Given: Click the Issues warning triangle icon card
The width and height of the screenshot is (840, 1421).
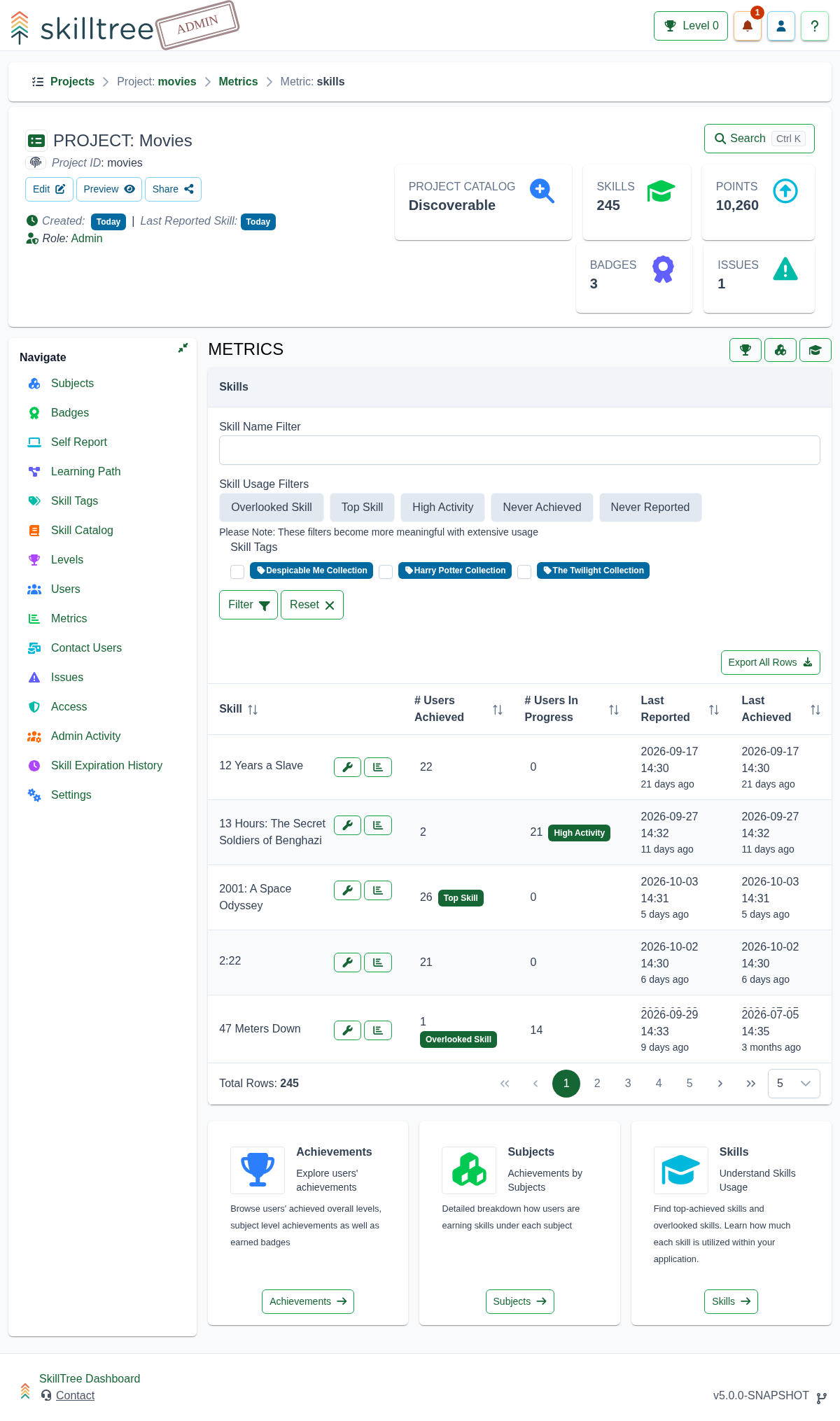Looking at the screenshot, I should [x=785, y=269].
